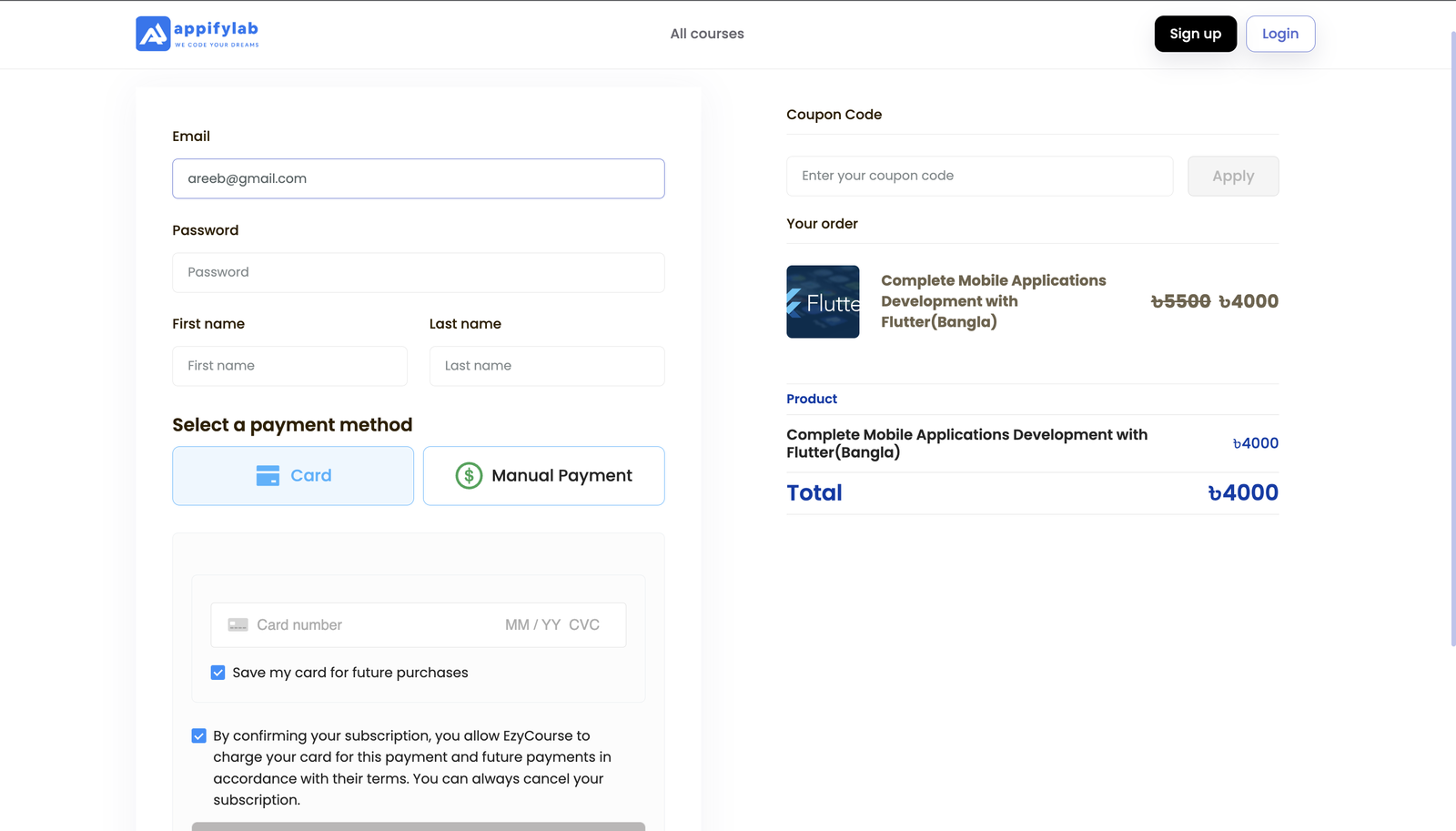
Task: Click the page's vertical scrollbar
Action: click(x=1452, y=337)
